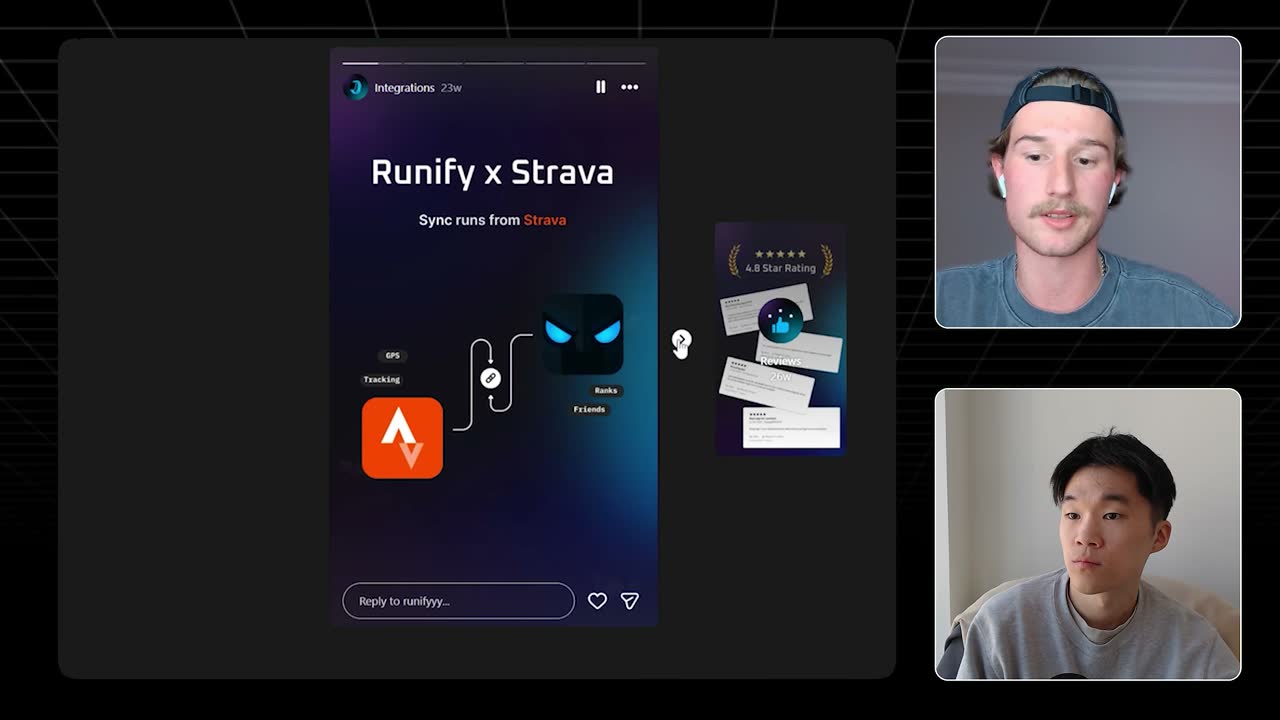
Task: Click the 4.8 Star Rating text
Action: tap(780, 268)
